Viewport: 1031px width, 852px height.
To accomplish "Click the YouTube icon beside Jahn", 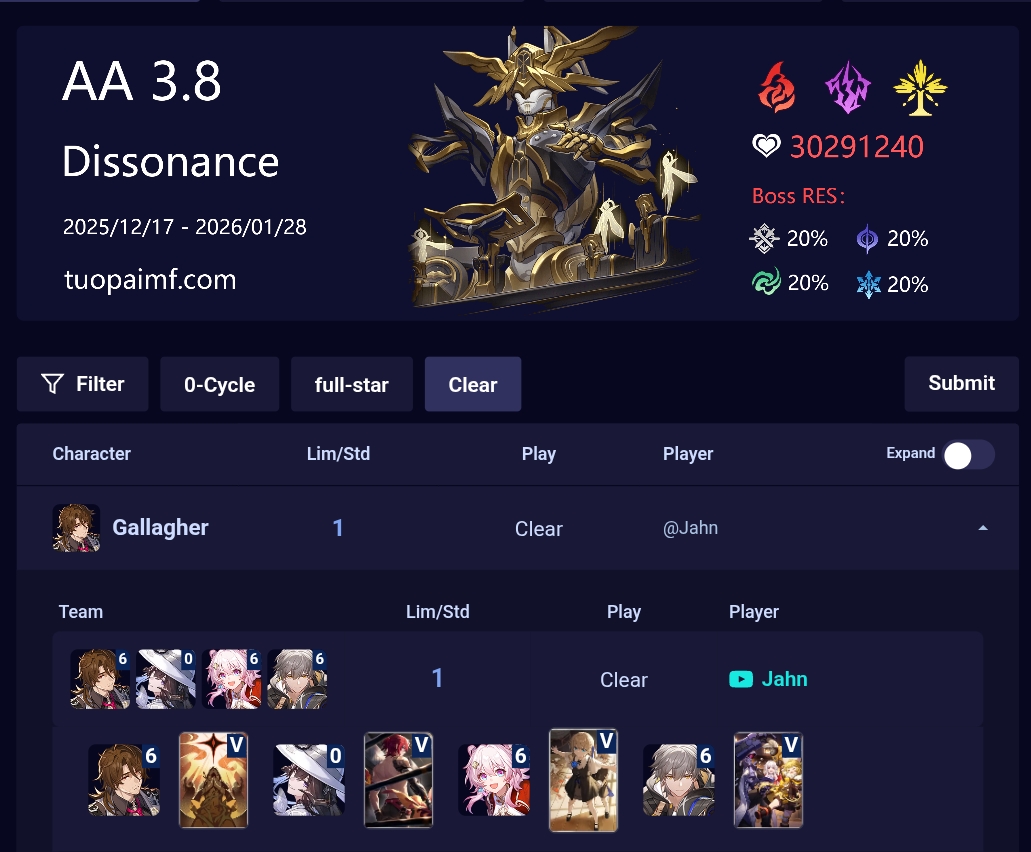I will [x=741, y=679].
